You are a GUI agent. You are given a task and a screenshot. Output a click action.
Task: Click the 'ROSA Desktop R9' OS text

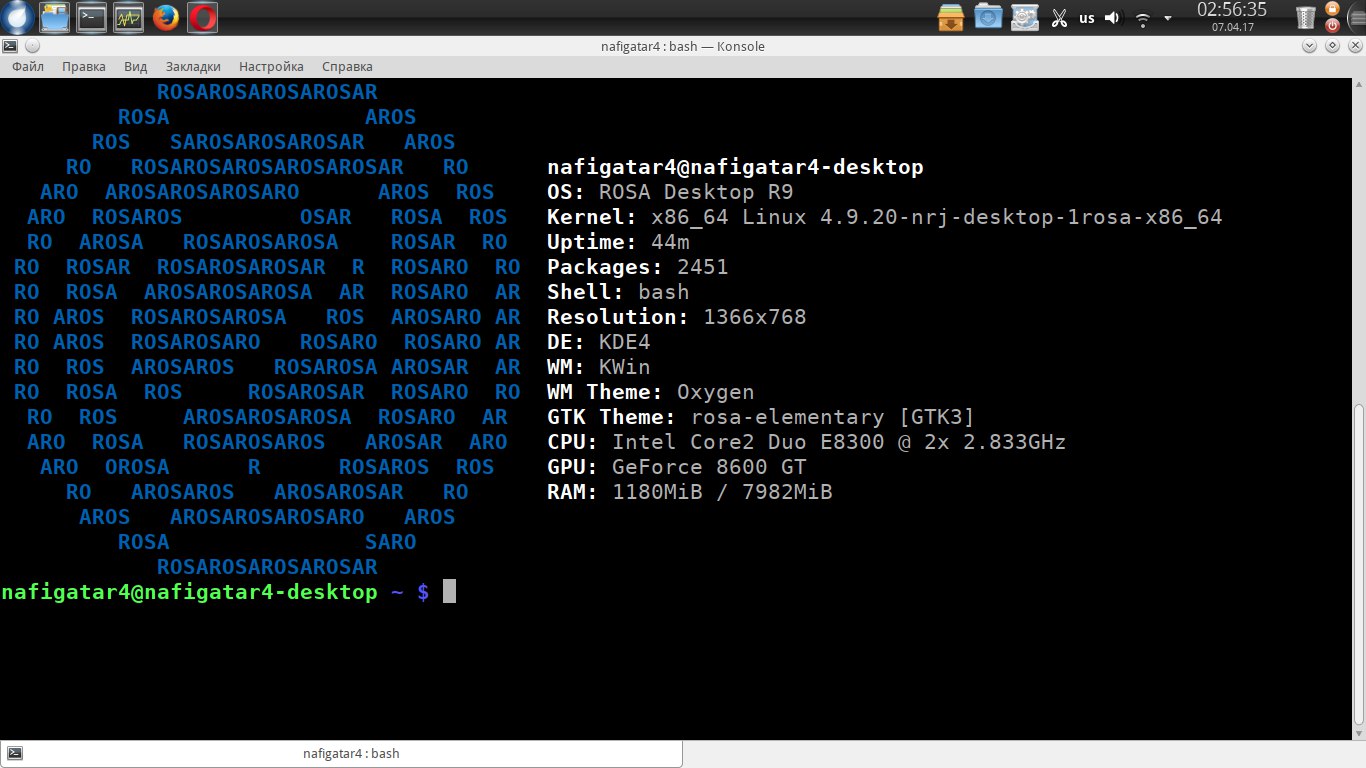coord(696,192)
